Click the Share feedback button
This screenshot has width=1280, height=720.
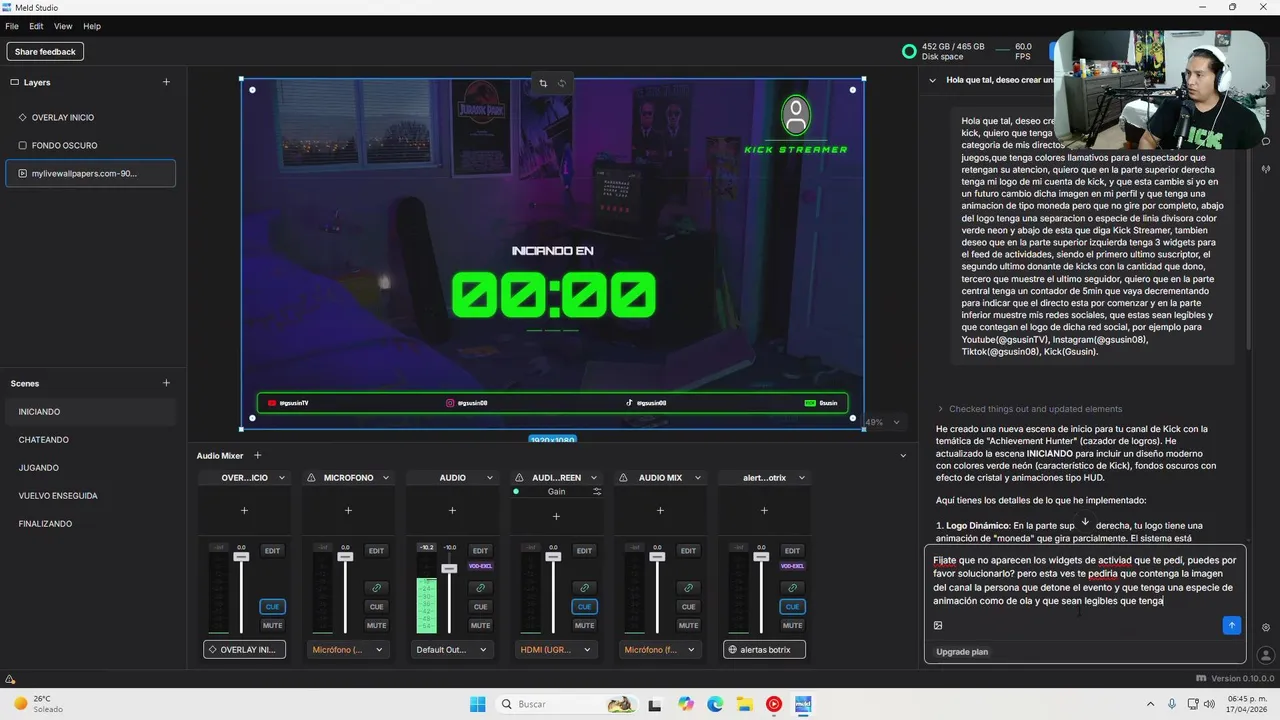pyautogui.click(x=45, y=51)
